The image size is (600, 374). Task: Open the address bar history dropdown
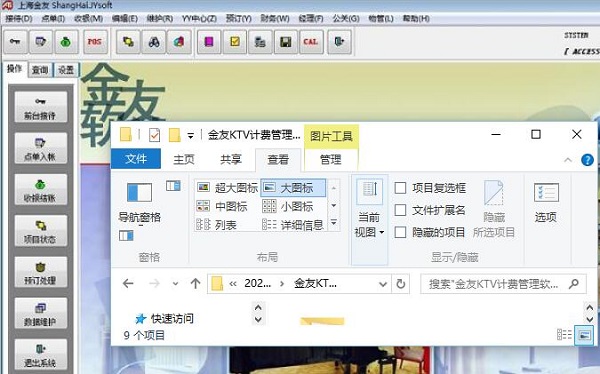(383, 284)
